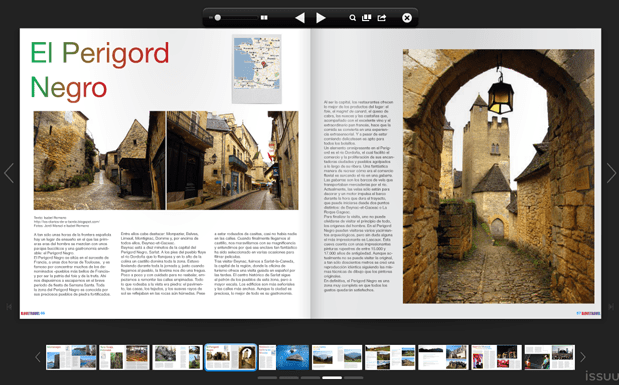Screen dimensions: 619x385
Task: Open the los-diarios-de-a-bordo blogspot link
Action: pos(67,222)
